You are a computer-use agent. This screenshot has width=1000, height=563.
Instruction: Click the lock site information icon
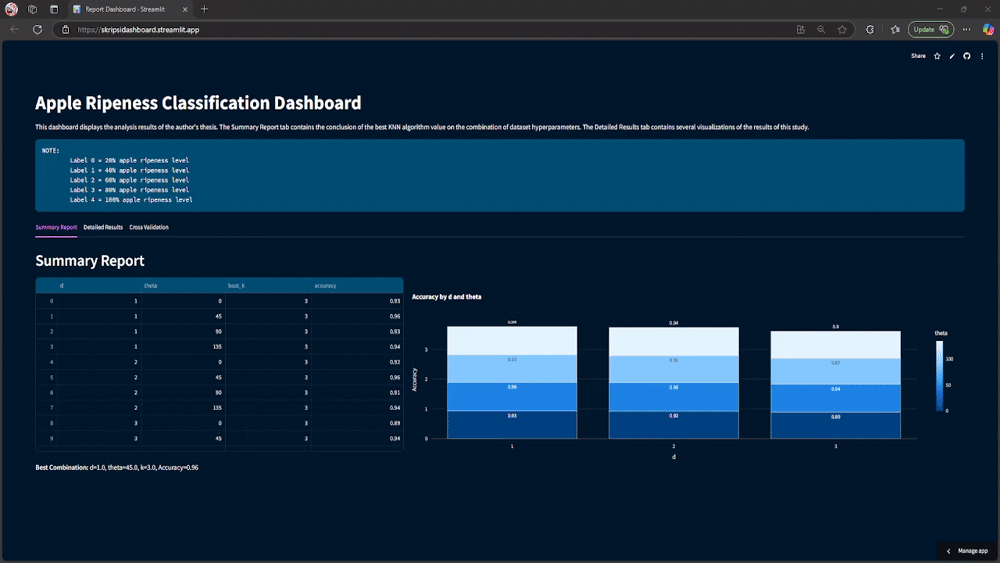pos(66,29)
